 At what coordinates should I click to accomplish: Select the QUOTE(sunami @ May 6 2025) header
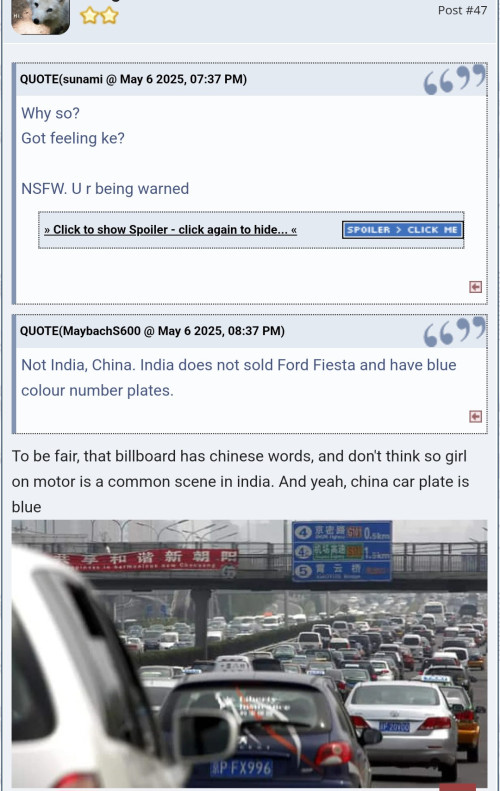(133, 79)
